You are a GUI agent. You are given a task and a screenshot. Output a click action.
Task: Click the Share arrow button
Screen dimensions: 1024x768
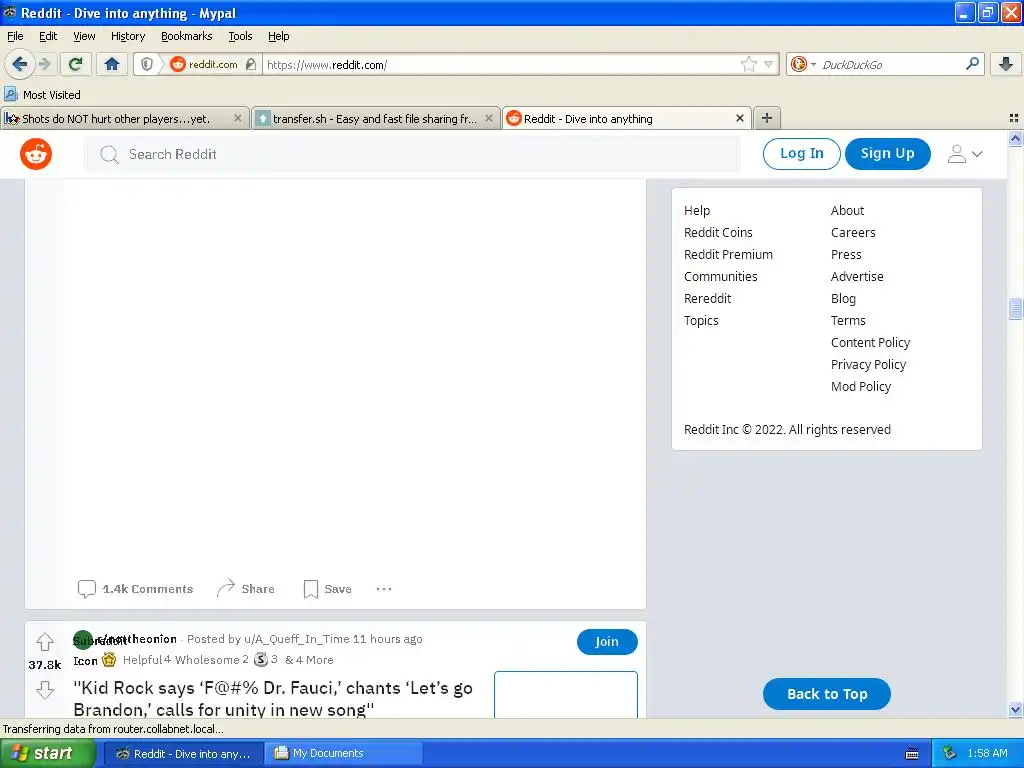click(246, 588)
